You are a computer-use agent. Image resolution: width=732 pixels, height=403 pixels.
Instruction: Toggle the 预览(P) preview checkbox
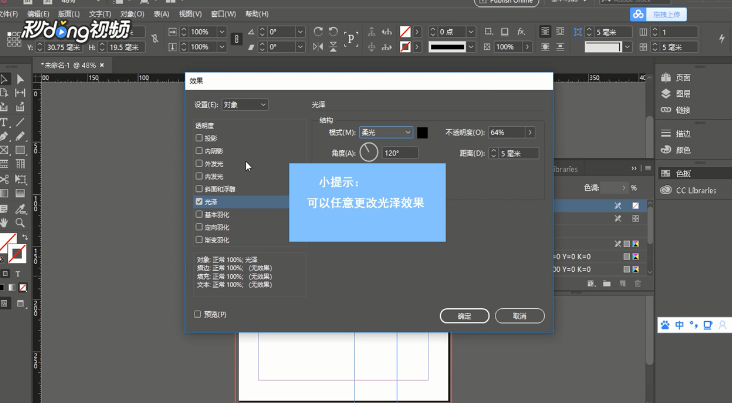tap(197, 314)
